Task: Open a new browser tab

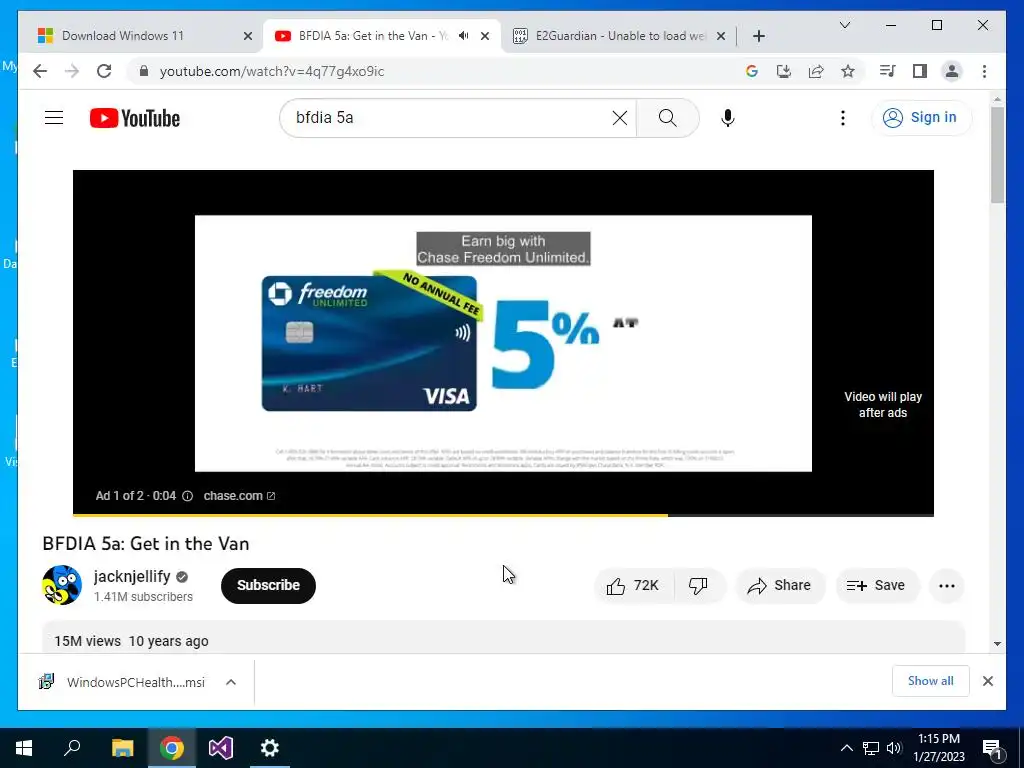Action: pyautogui.click(x=758, y=36)
